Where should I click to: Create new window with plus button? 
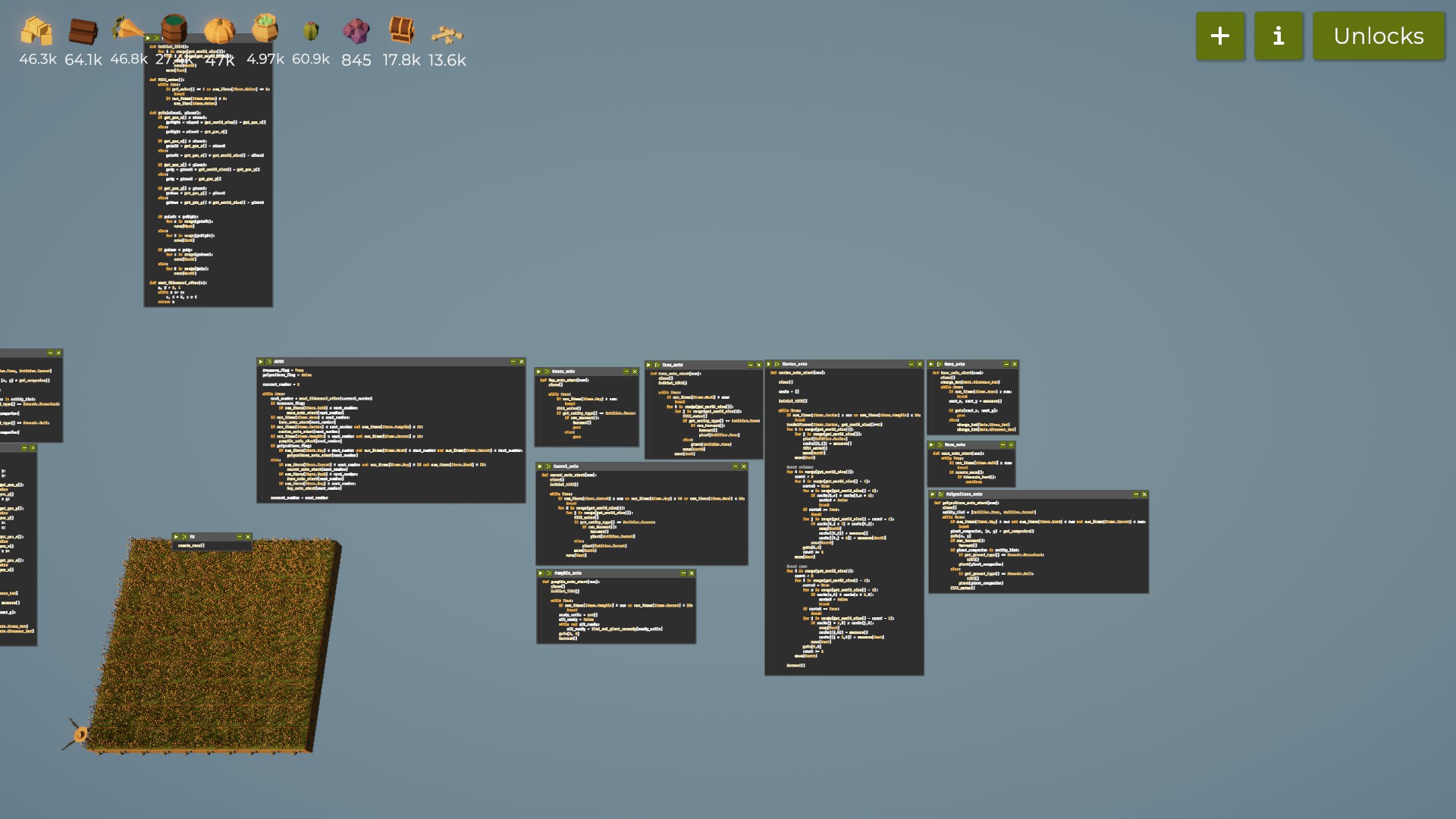(1219, 36)
